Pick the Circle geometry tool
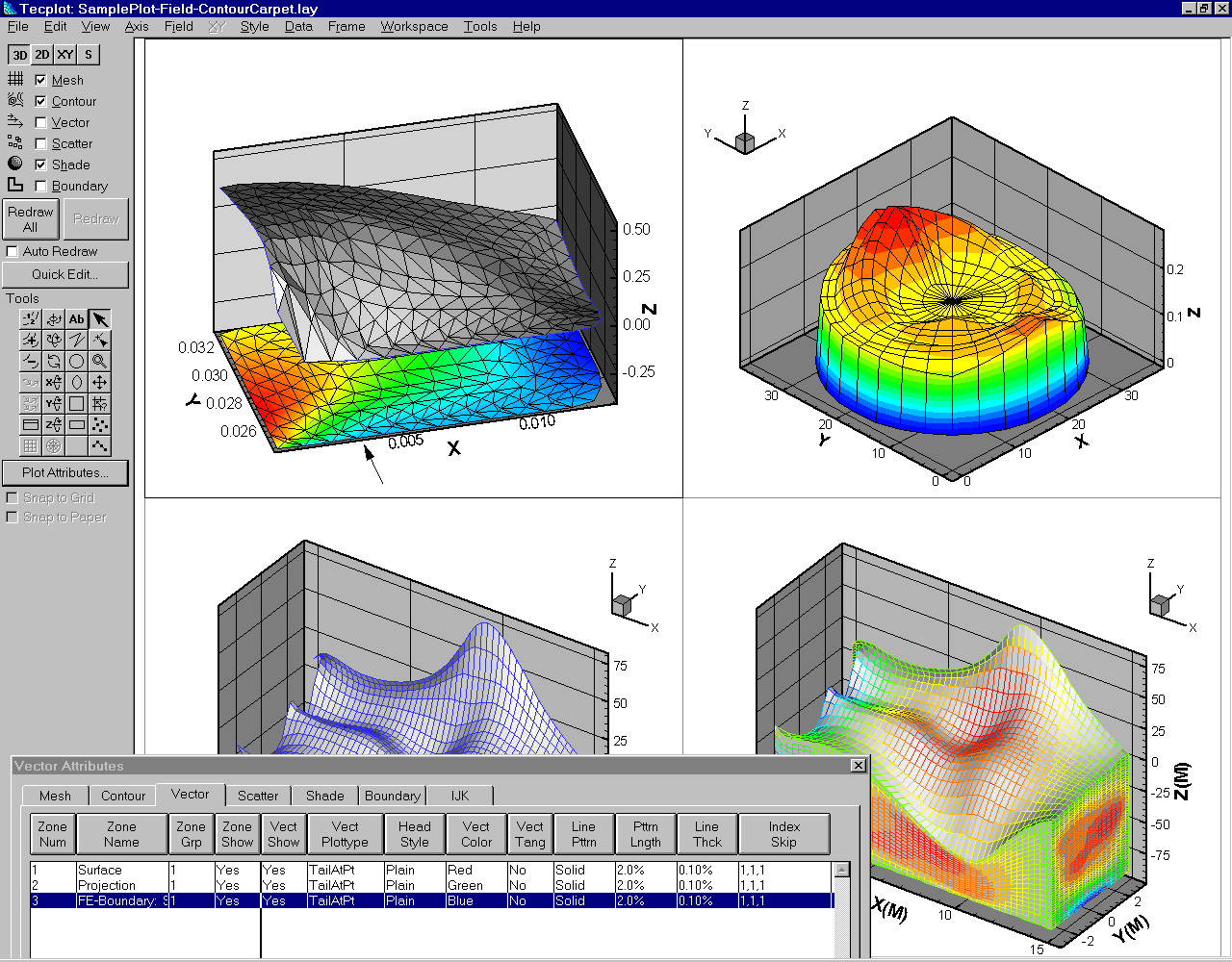The image size is (1232, 962). pyautogui.click(x=77, y=362)
